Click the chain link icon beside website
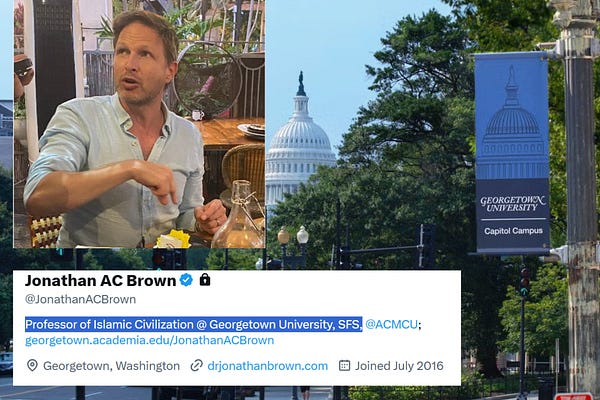 (196, 366)
